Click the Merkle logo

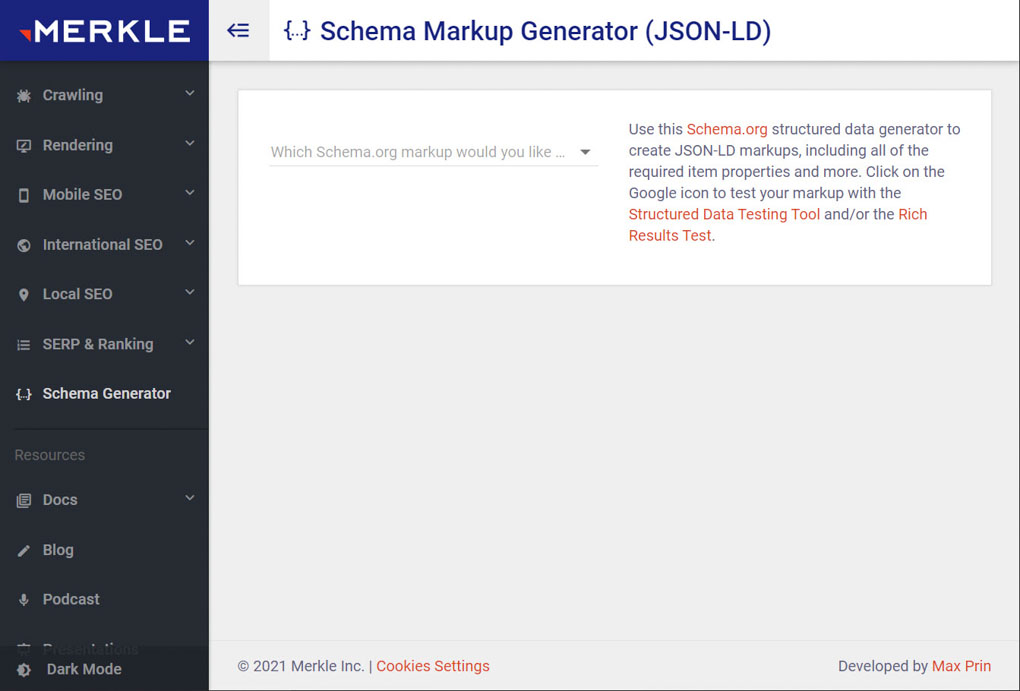[105, 31]
